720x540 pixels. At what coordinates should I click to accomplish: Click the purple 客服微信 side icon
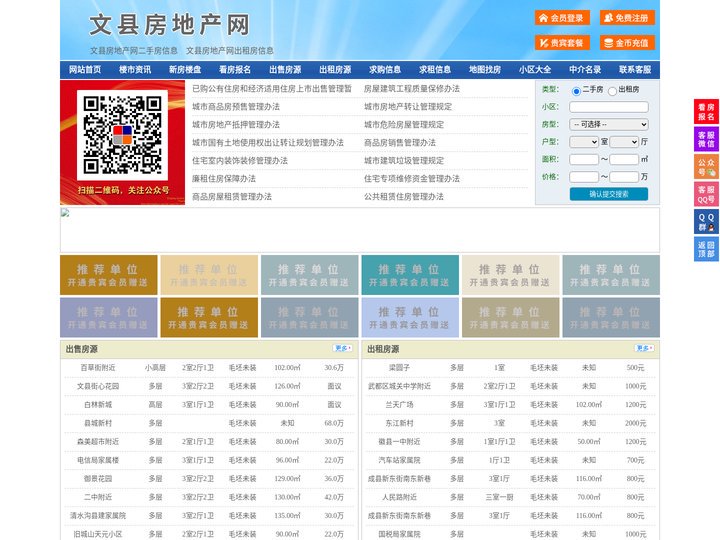(x=706, y=139)
